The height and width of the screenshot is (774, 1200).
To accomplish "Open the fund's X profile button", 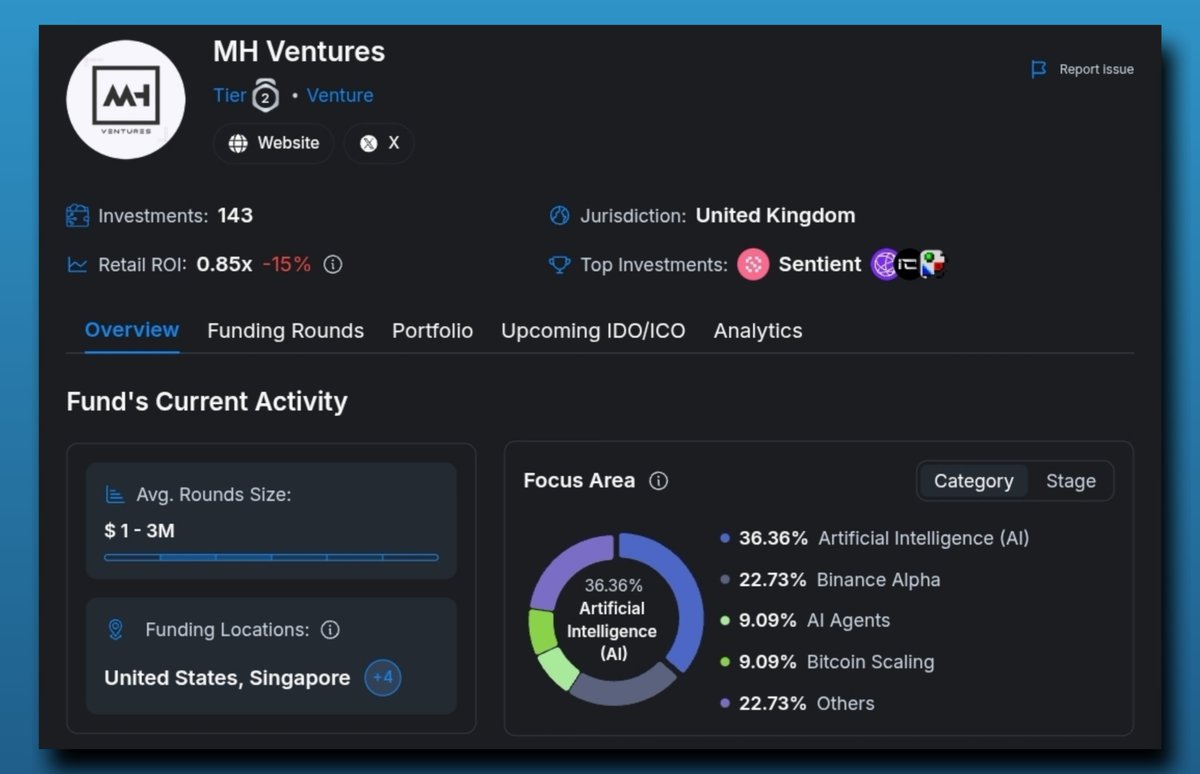I will (x=379, y=143).
